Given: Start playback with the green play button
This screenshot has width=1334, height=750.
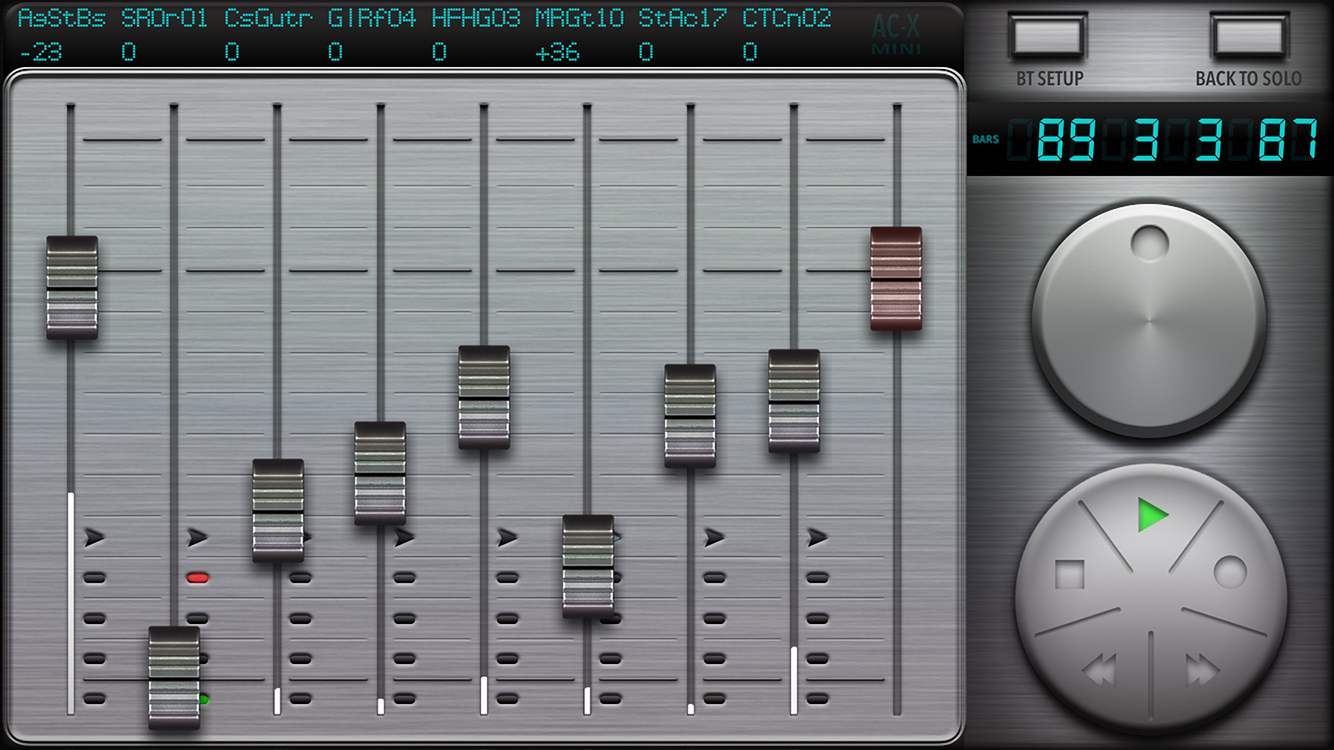Looking at the screenshot, I should click(x=1153, y=516).
